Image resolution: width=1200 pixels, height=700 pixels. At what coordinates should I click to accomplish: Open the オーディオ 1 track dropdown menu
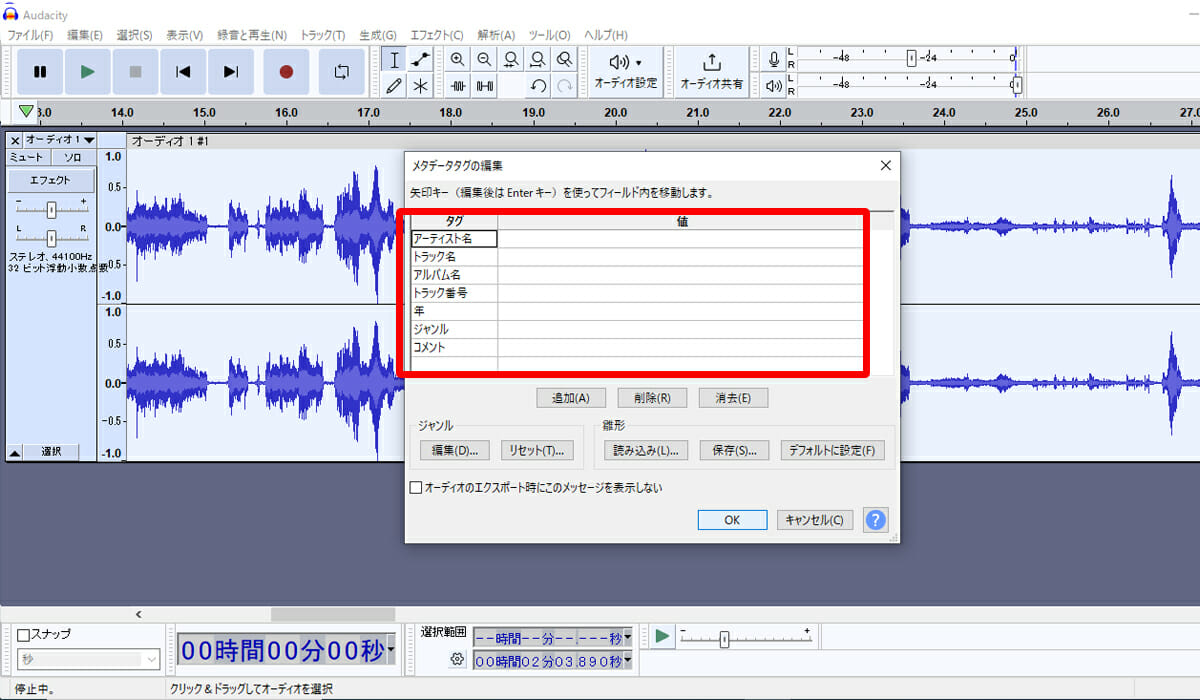point(59,140)
